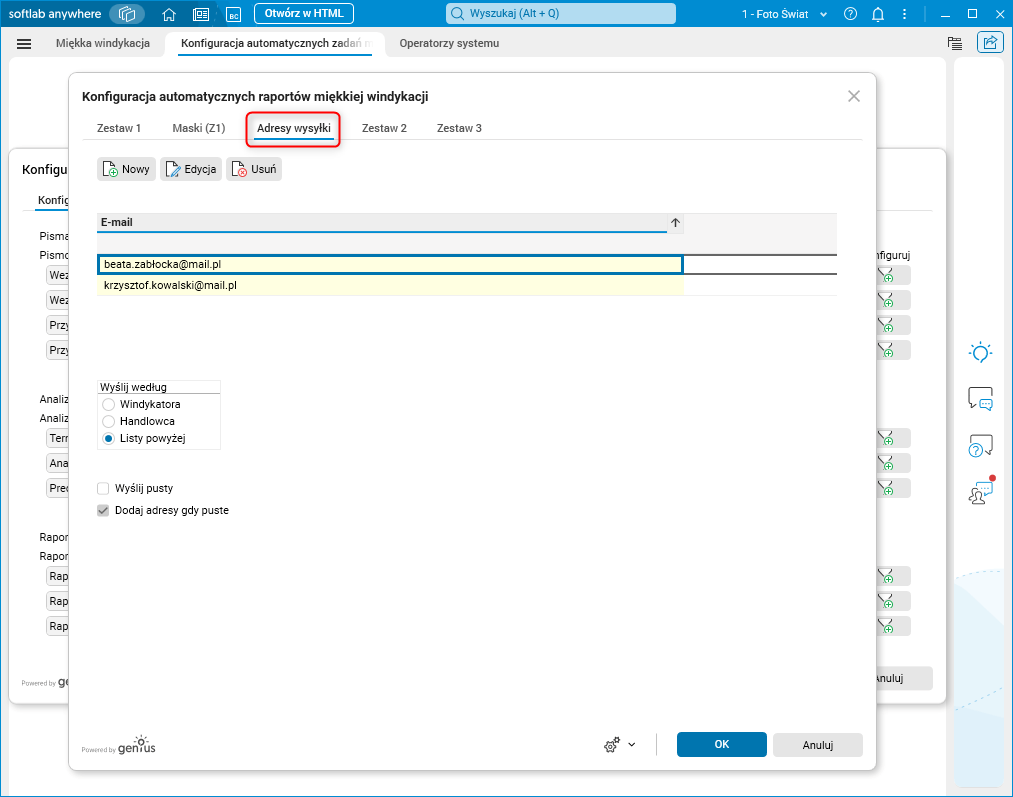Screen dimensions: 1013x797
Task: Click the E-mail column filter row
Action: (x=390, y=243)
